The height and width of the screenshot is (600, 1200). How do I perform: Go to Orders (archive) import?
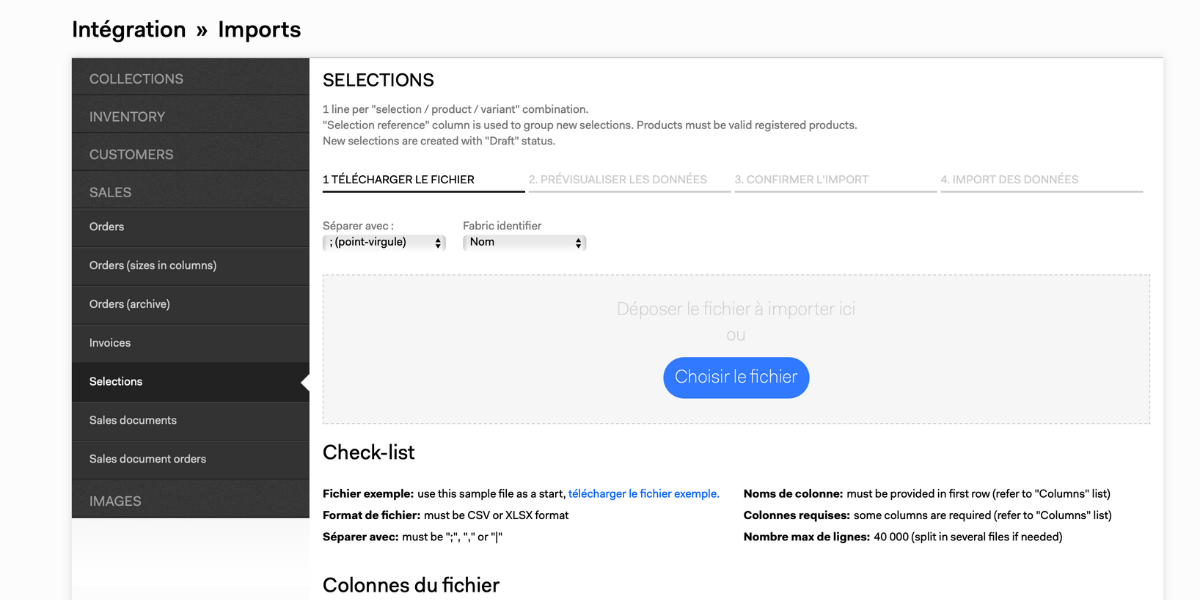[129, 304]
